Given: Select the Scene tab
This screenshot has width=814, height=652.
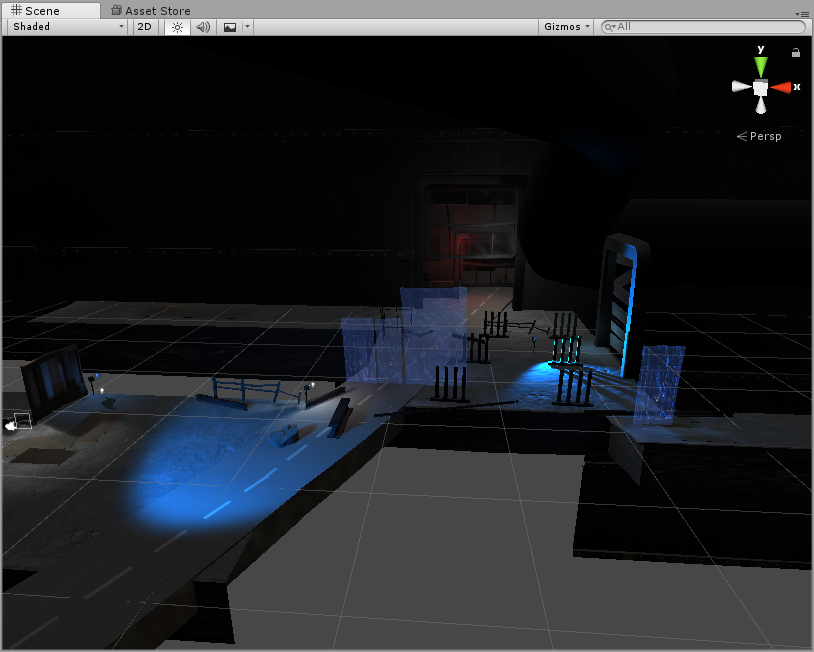Looking at the screenshot, I should [x=36, y=11].
